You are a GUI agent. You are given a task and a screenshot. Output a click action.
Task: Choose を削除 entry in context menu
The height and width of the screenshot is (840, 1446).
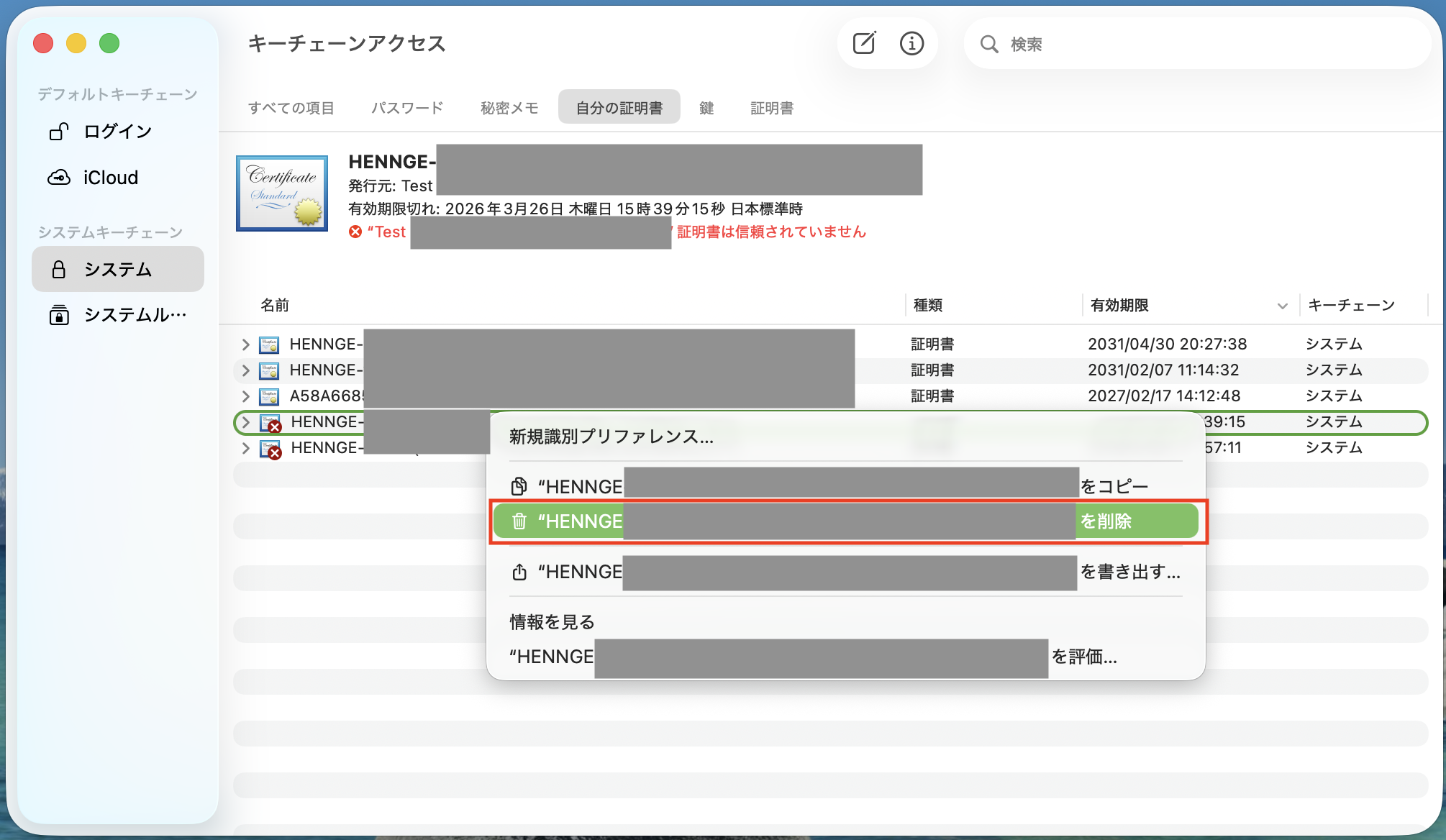[x=845, y=521]
